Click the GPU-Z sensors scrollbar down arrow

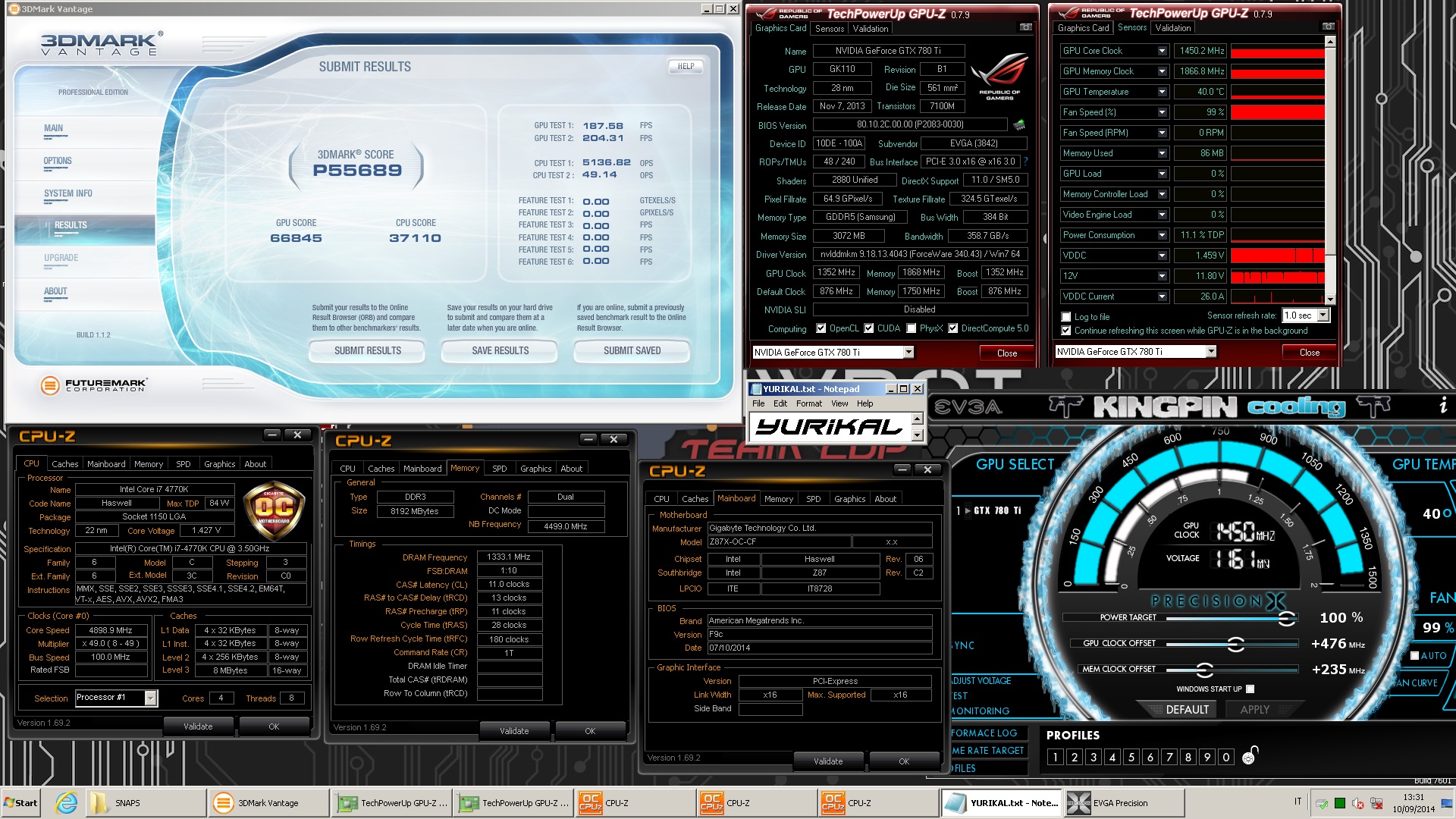(1330, 300)
